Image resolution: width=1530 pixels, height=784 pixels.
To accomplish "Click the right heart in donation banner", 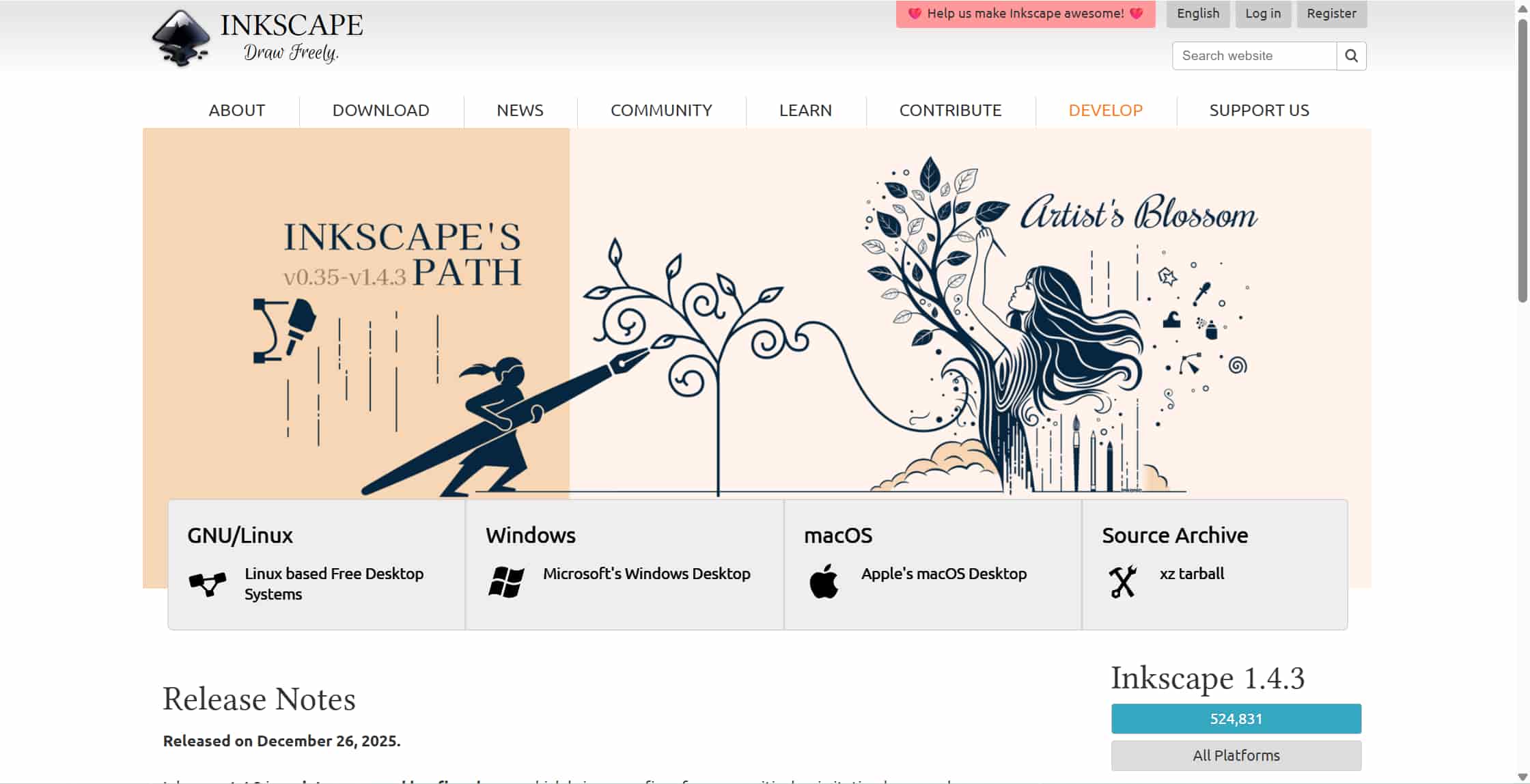I will 1137,13.
